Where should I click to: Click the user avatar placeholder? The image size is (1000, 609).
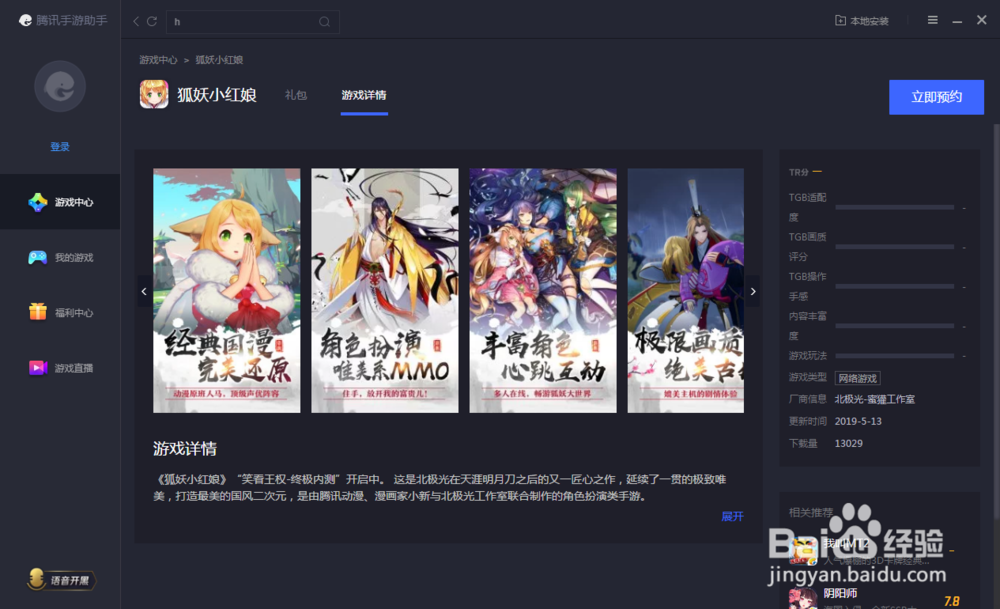point(60,86)
